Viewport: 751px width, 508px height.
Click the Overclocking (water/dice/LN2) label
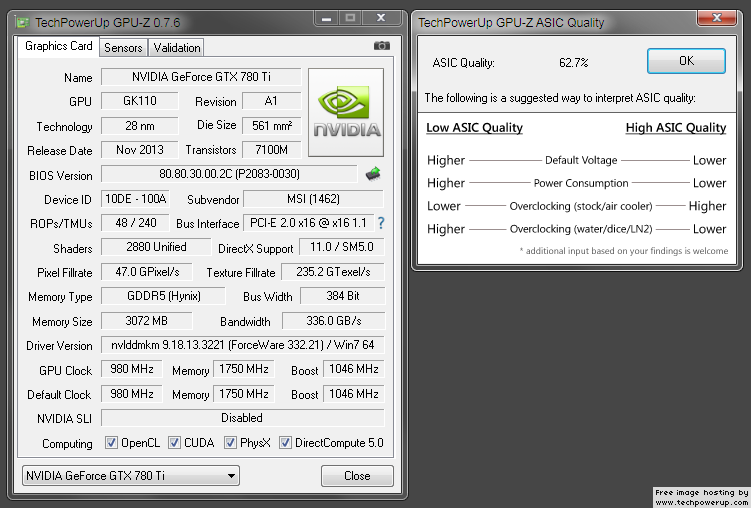(581, 229)
